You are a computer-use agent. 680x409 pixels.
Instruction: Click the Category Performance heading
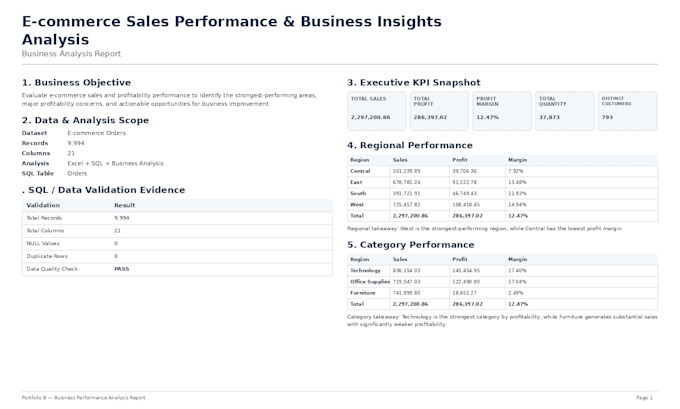coord(411,245)
